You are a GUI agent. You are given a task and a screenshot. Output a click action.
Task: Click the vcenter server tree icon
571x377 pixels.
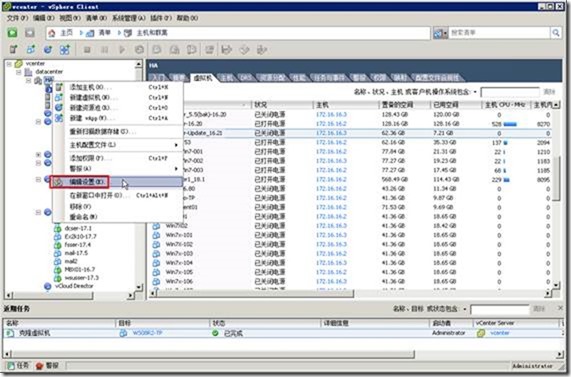coord(19,64)
